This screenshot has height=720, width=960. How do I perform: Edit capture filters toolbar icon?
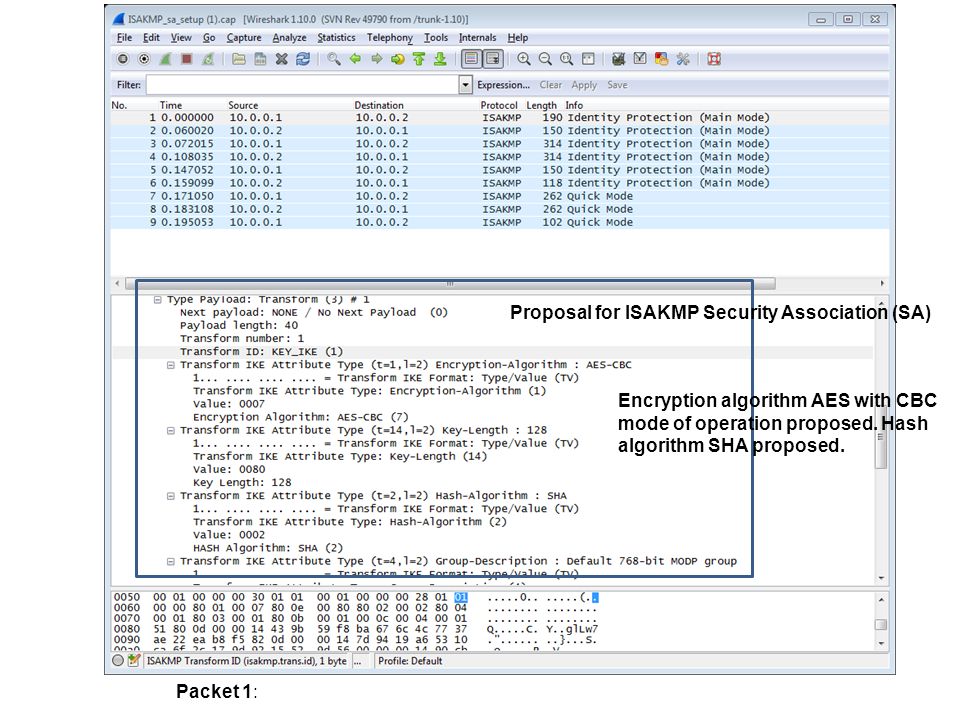pos(618,59)
